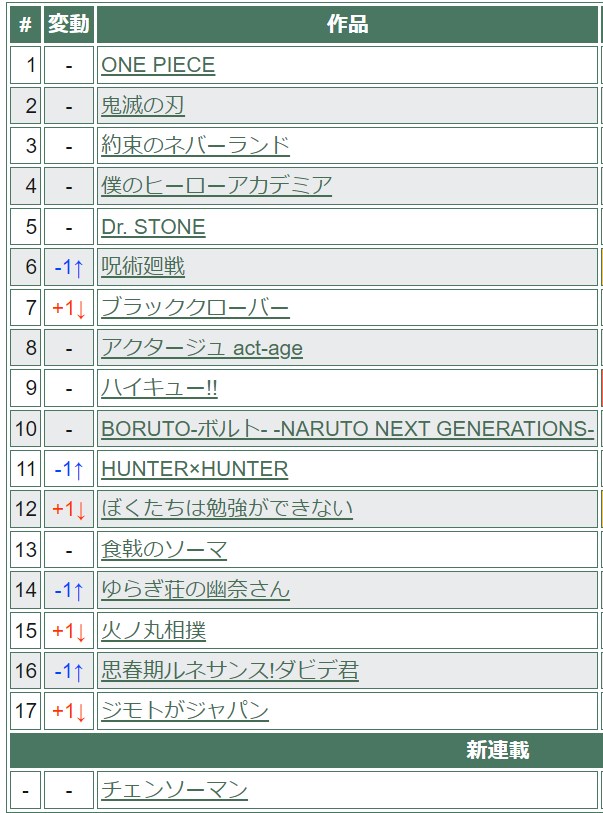Open ブラッククローバー title link
Viewport: 603px width, 813px height.
point(195,307)
